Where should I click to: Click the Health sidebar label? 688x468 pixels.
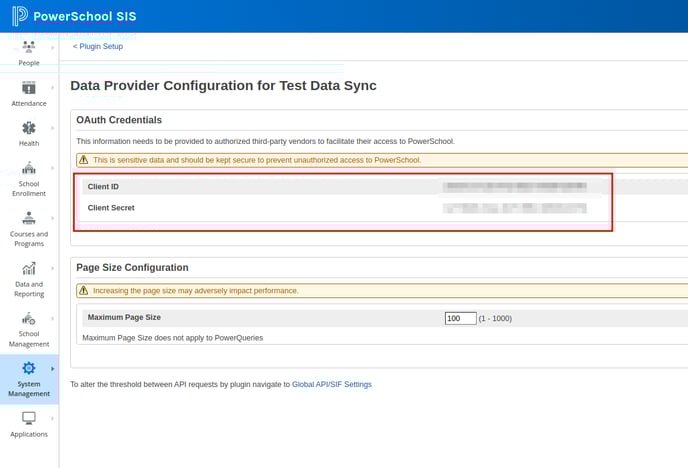pyautogui.click(x=29, y=143)
